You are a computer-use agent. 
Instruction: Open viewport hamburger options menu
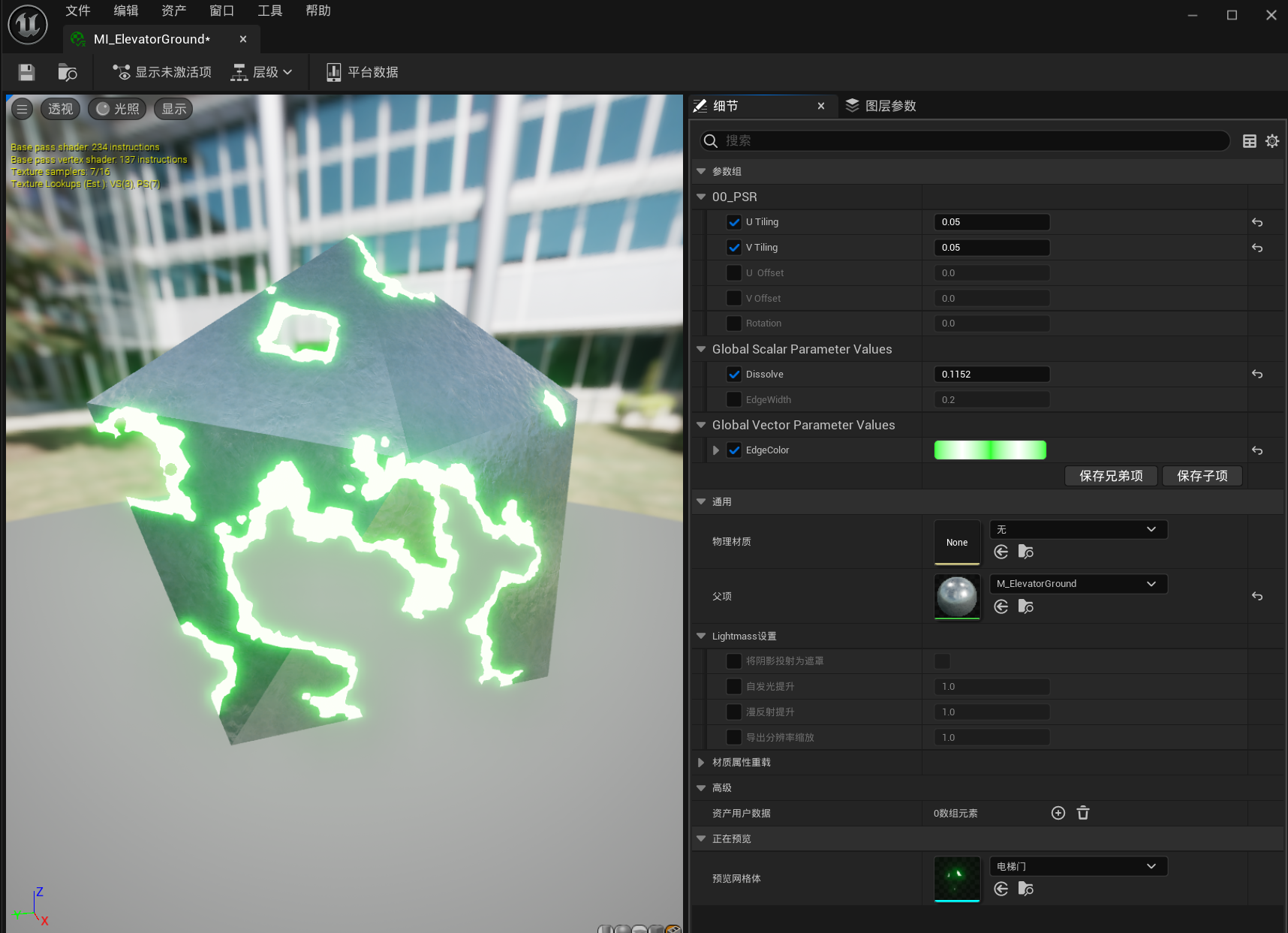(x=22, y=109)
